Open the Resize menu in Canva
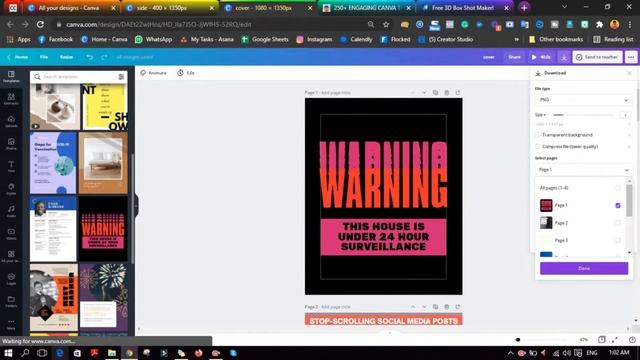Image resolution: width=640 pixels, height=360 pixels. [67, 57]
